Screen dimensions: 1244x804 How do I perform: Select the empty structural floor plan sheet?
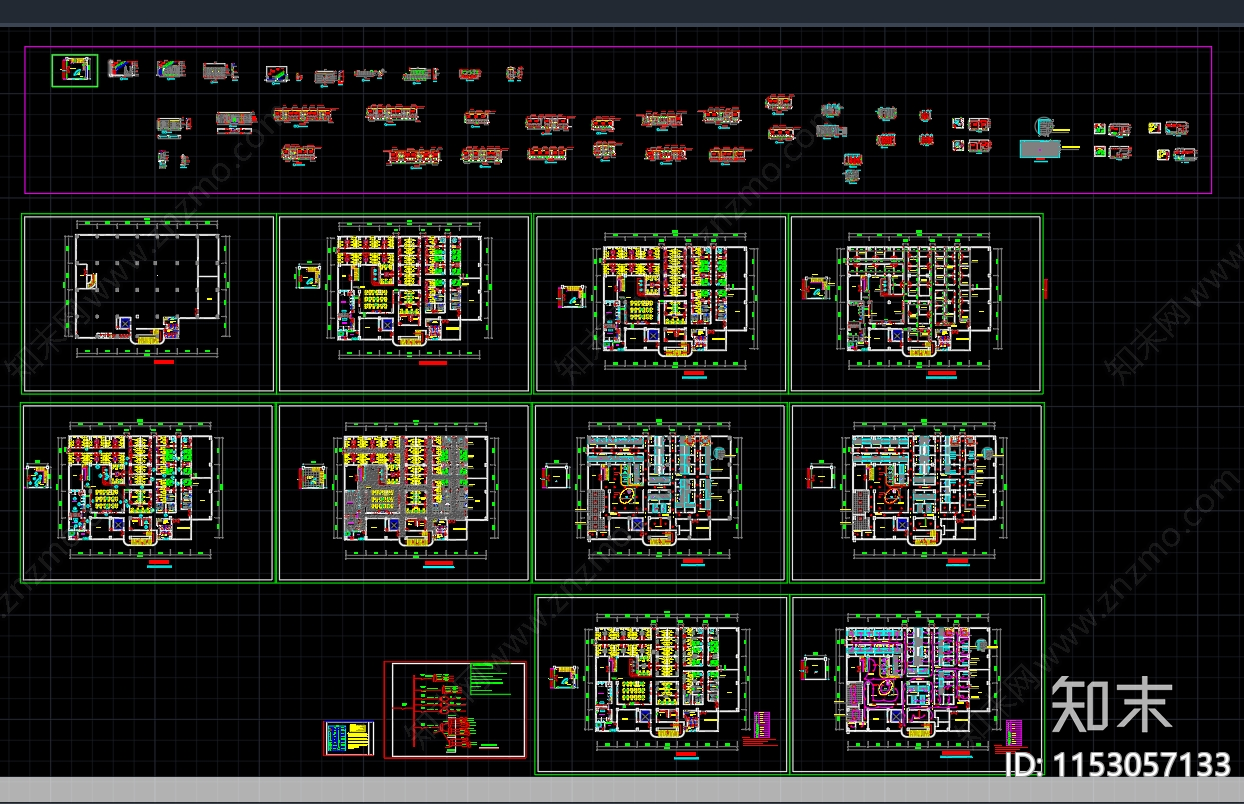coord(148,303)
